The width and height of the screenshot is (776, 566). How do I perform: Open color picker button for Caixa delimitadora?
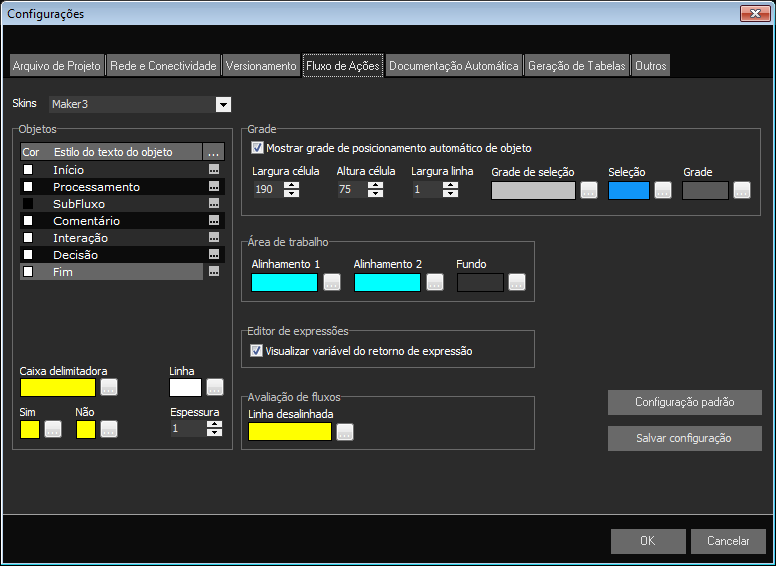pyautogui.click(x=109, y=388)
